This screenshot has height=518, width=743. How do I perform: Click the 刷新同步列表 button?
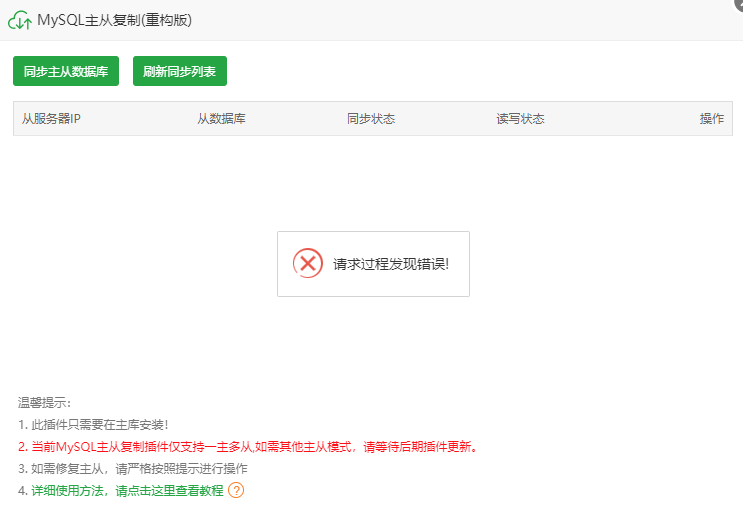pos(180,71)
